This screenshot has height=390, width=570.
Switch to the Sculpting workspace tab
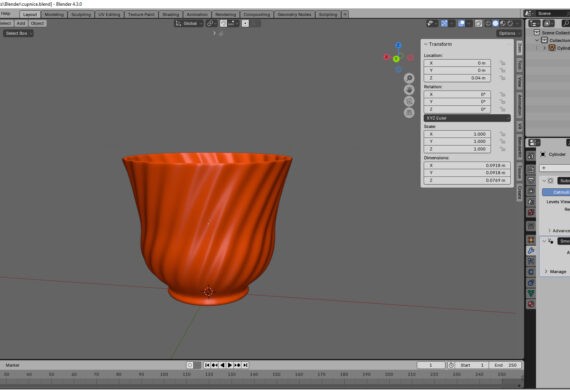pos(81,15)
